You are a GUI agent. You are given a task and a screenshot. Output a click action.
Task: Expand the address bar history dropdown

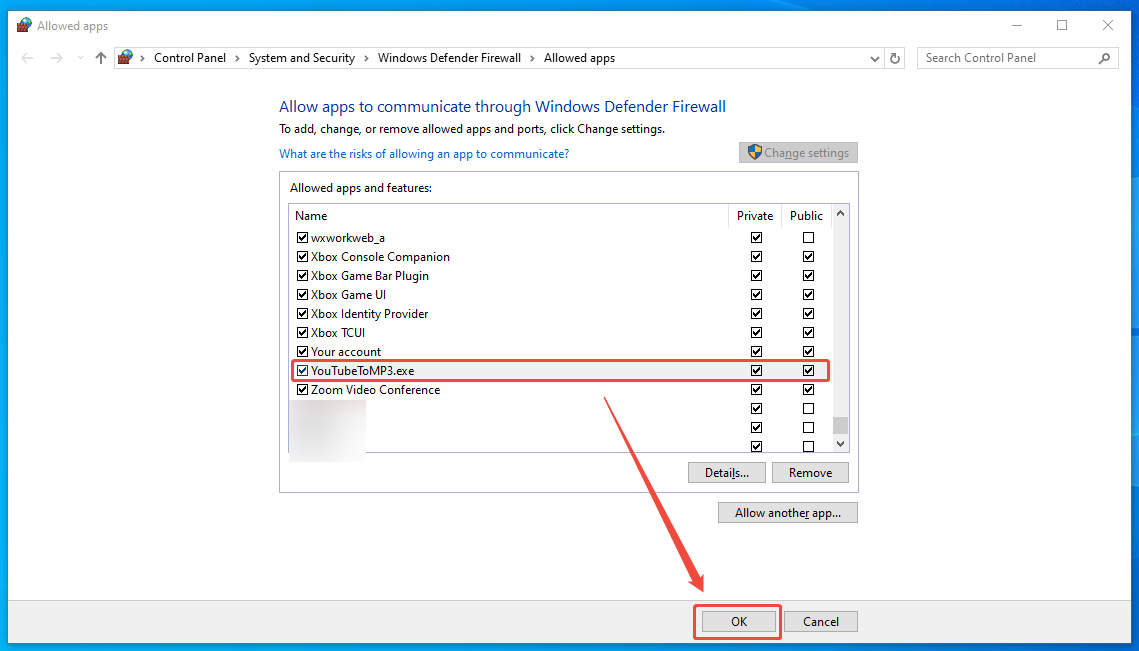click(875, 58)
